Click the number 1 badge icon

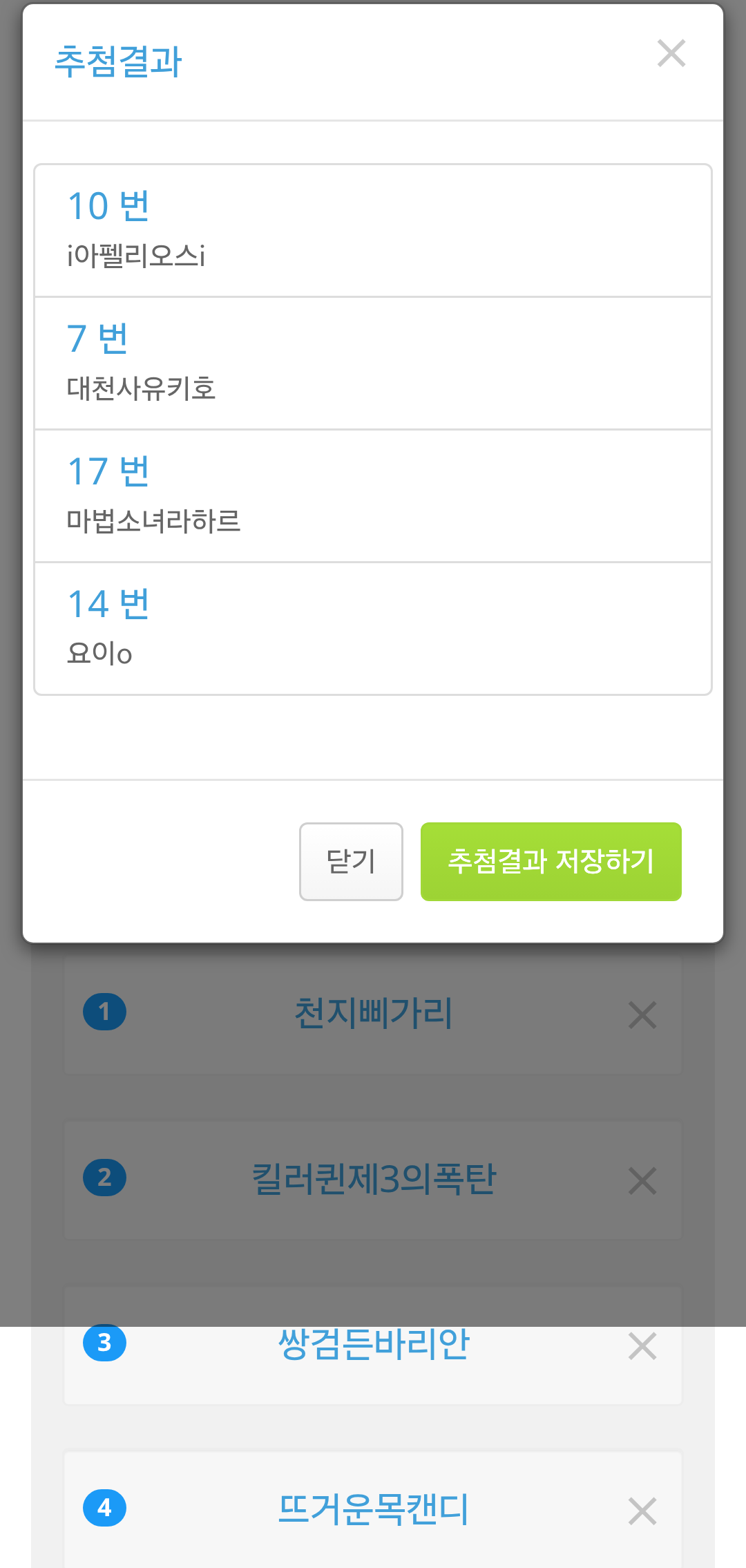[x=104, y=1012]
